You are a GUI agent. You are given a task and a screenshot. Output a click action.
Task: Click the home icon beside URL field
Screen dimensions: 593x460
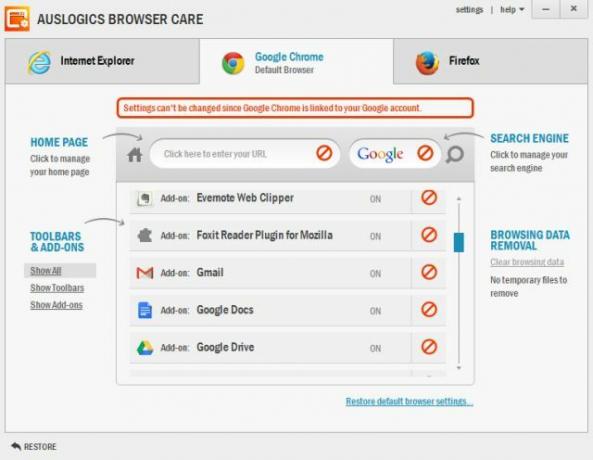(135, 154)
